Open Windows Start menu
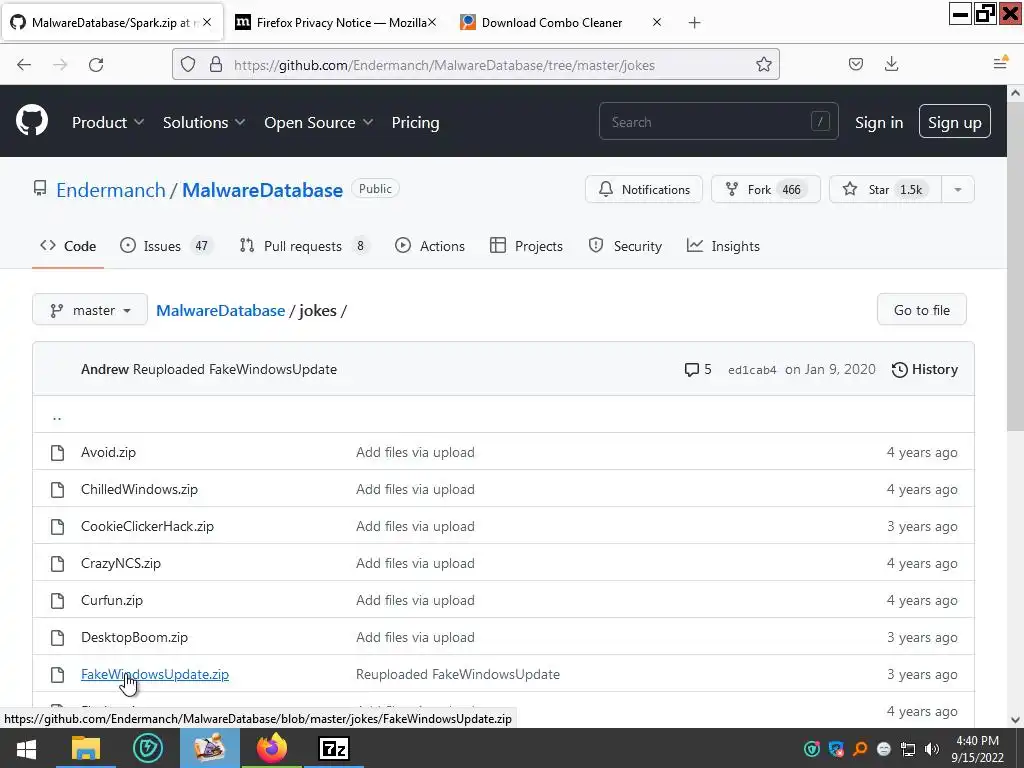The width and height of the screenshot is (1024, 768). tap(26, 748)
